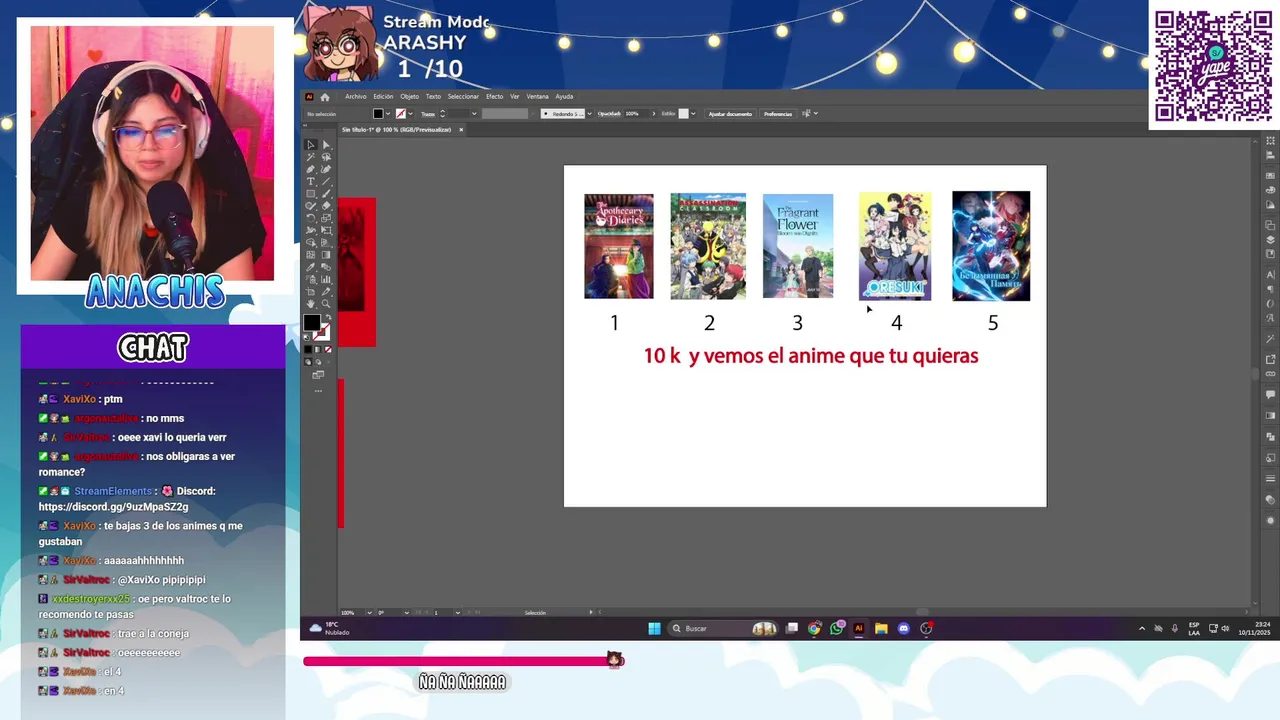Open Seleccionar menu
Image resolution: width=1280 pixels, height=720 pixels.
click(463, 96)
